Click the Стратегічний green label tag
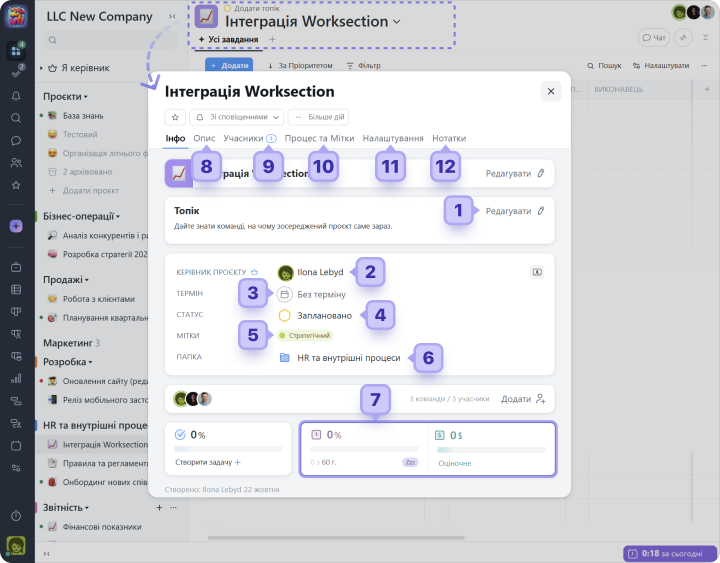This screenshot has height=563, width=720. coord(305,336)
